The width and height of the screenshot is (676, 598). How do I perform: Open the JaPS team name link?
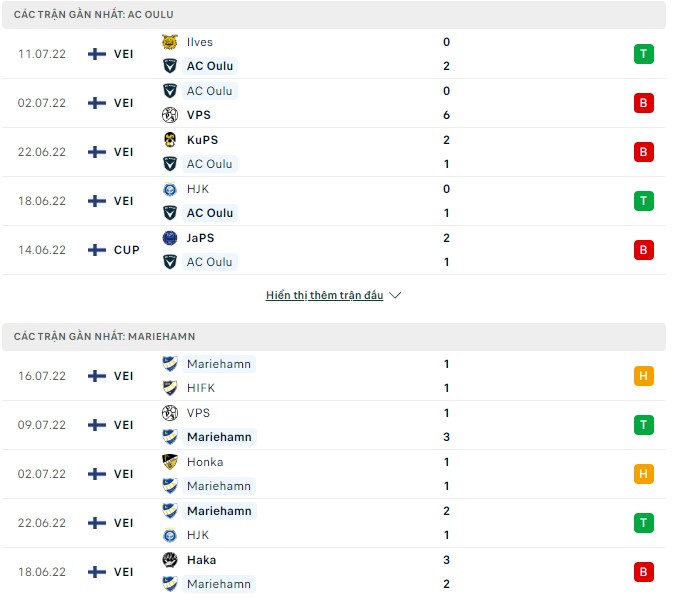point(200,238)
